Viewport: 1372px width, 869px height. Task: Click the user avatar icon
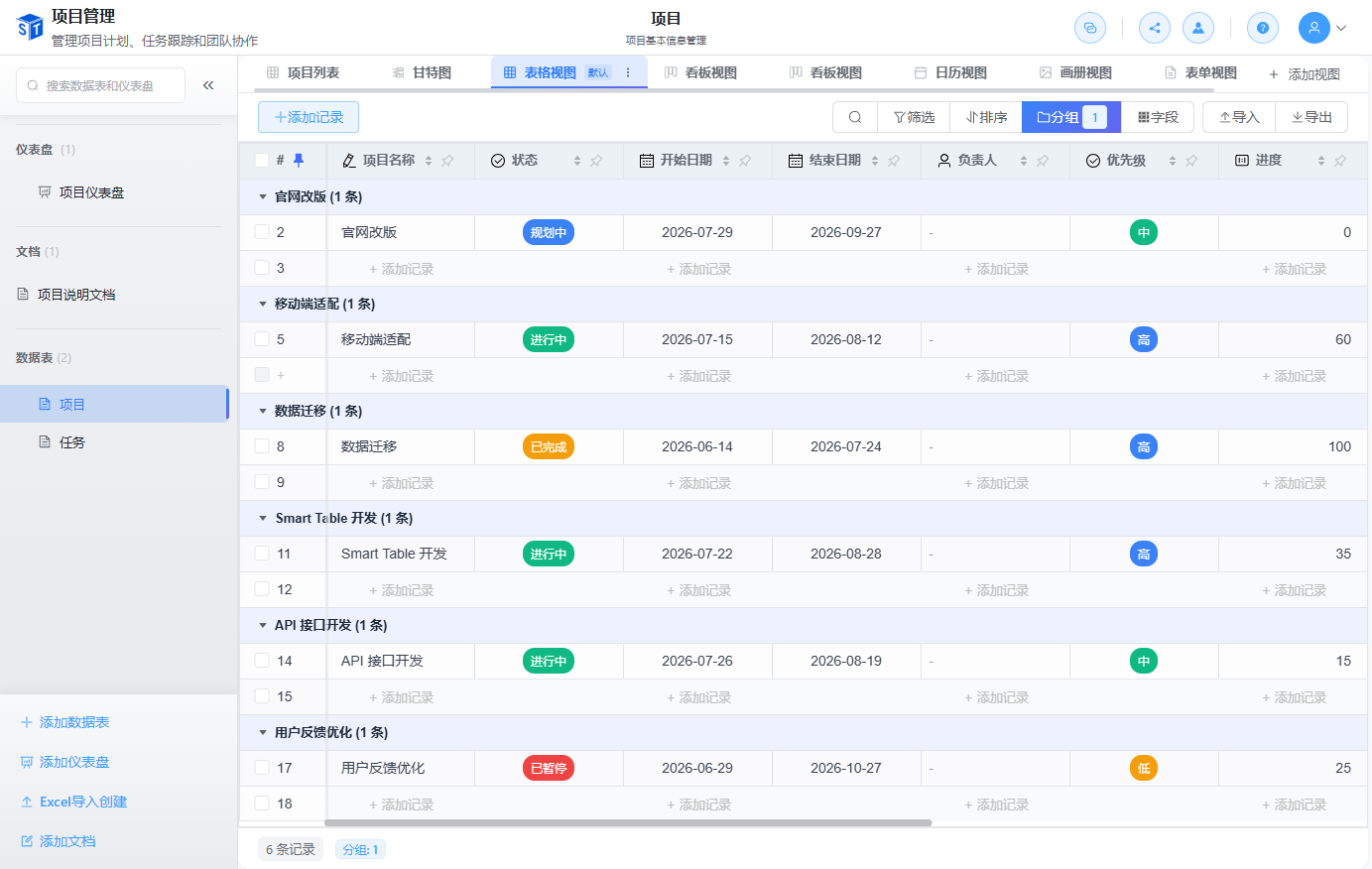coord(1314,28)
